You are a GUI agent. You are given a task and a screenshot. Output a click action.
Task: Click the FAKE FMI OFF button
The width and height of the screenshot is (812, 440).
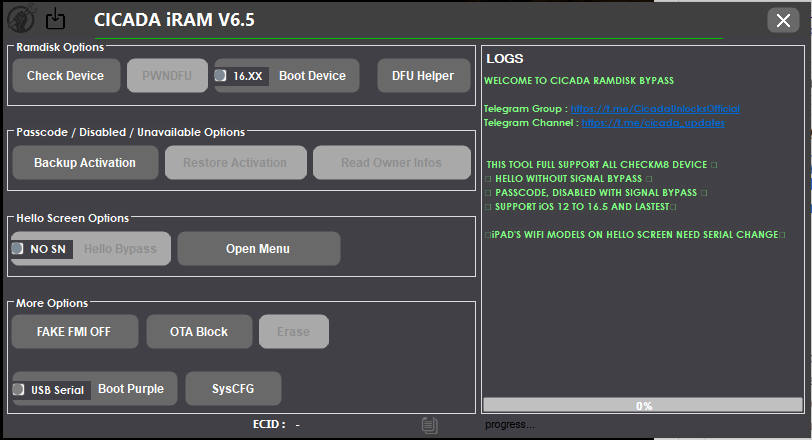point(74,332)
